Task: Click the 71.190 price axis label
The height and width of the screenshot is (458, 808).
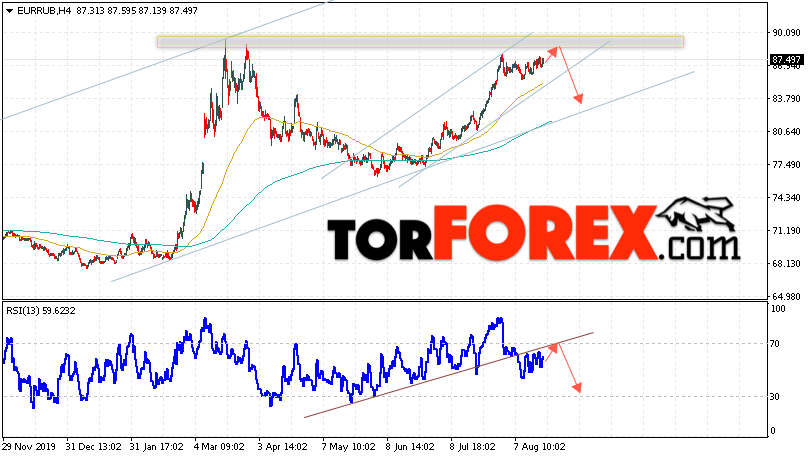Action: (786, 231)
